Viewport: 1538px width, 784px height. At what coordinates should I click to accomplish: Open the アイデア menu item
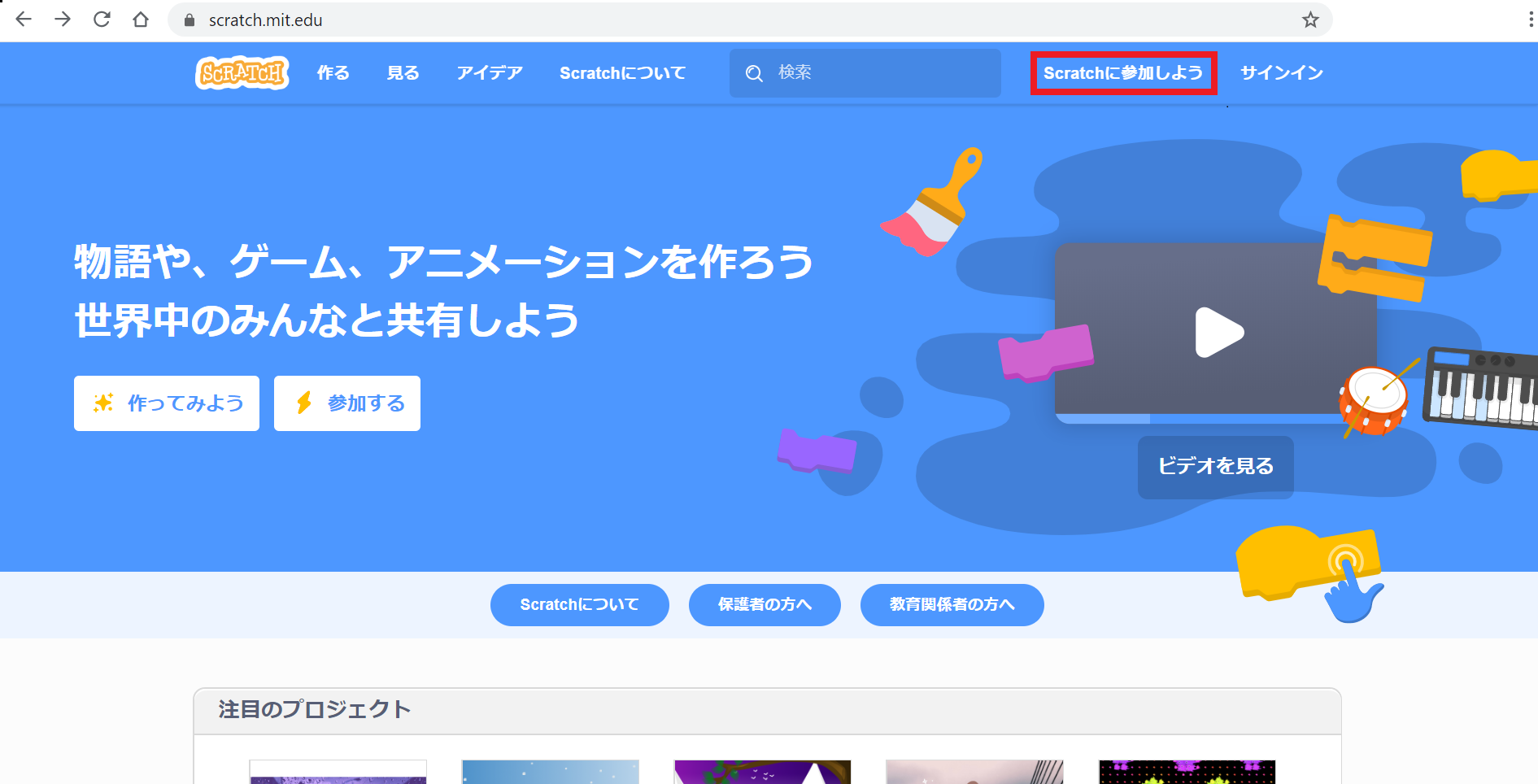click(x=490, y=73)
